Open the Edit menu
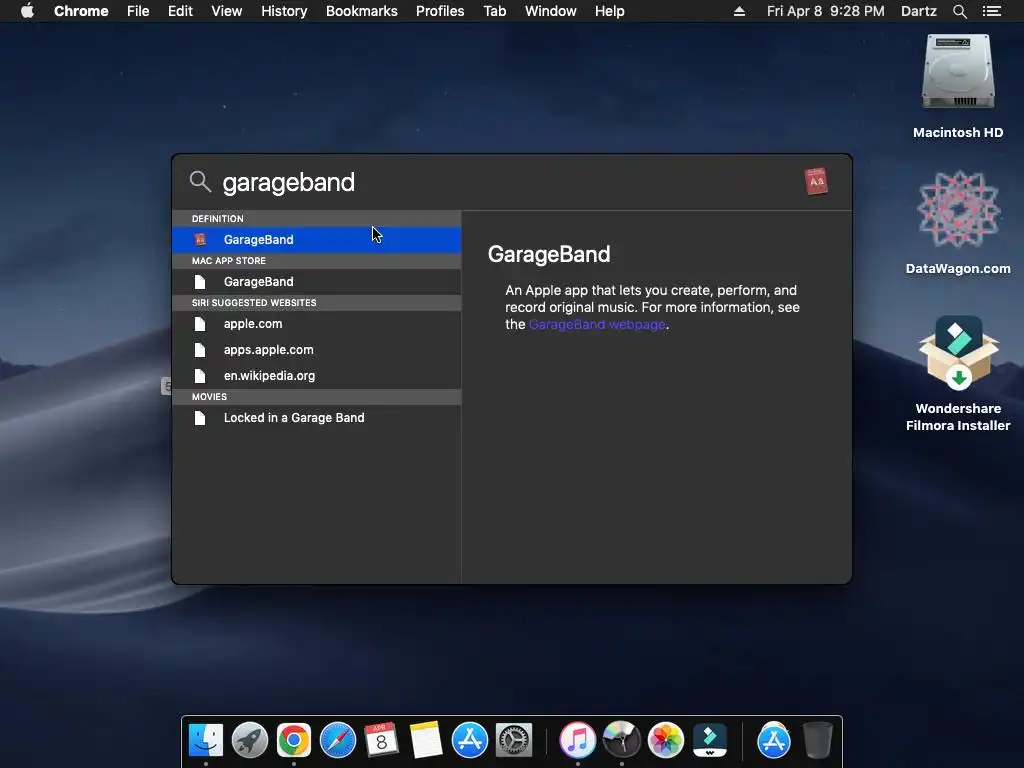Screen dimensions: 1024x768 click(x=180, y=11)
